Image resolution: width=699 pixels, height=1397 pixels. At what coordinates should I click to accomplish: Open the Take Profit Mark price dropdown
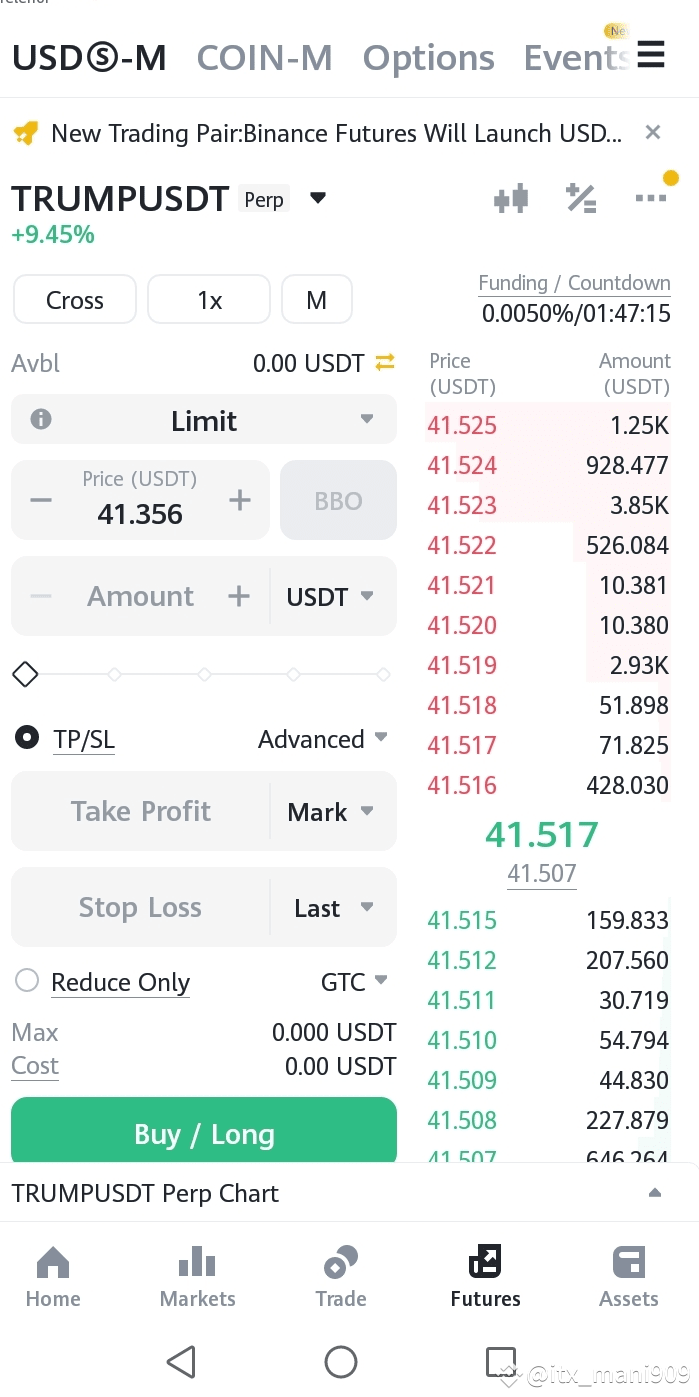[331, 812]
